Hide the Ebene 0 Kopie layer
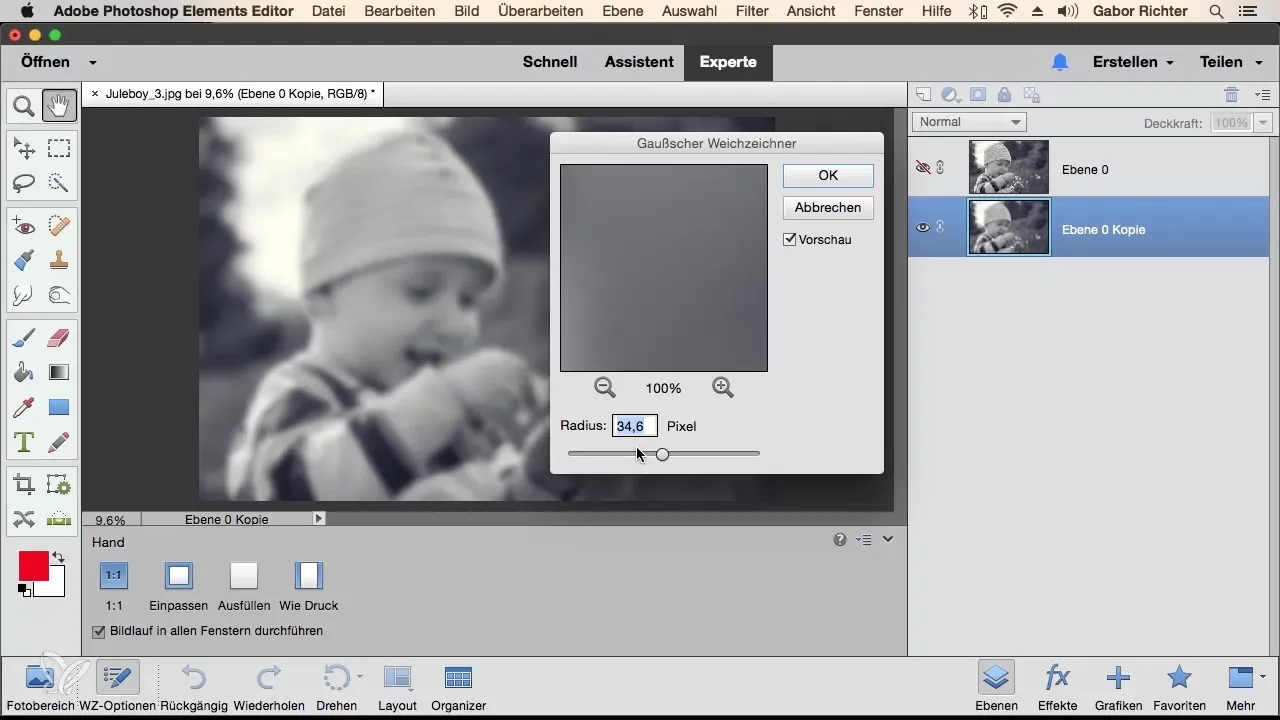Viewport: 1280px width, 720px height. click(x=923, y=228)
